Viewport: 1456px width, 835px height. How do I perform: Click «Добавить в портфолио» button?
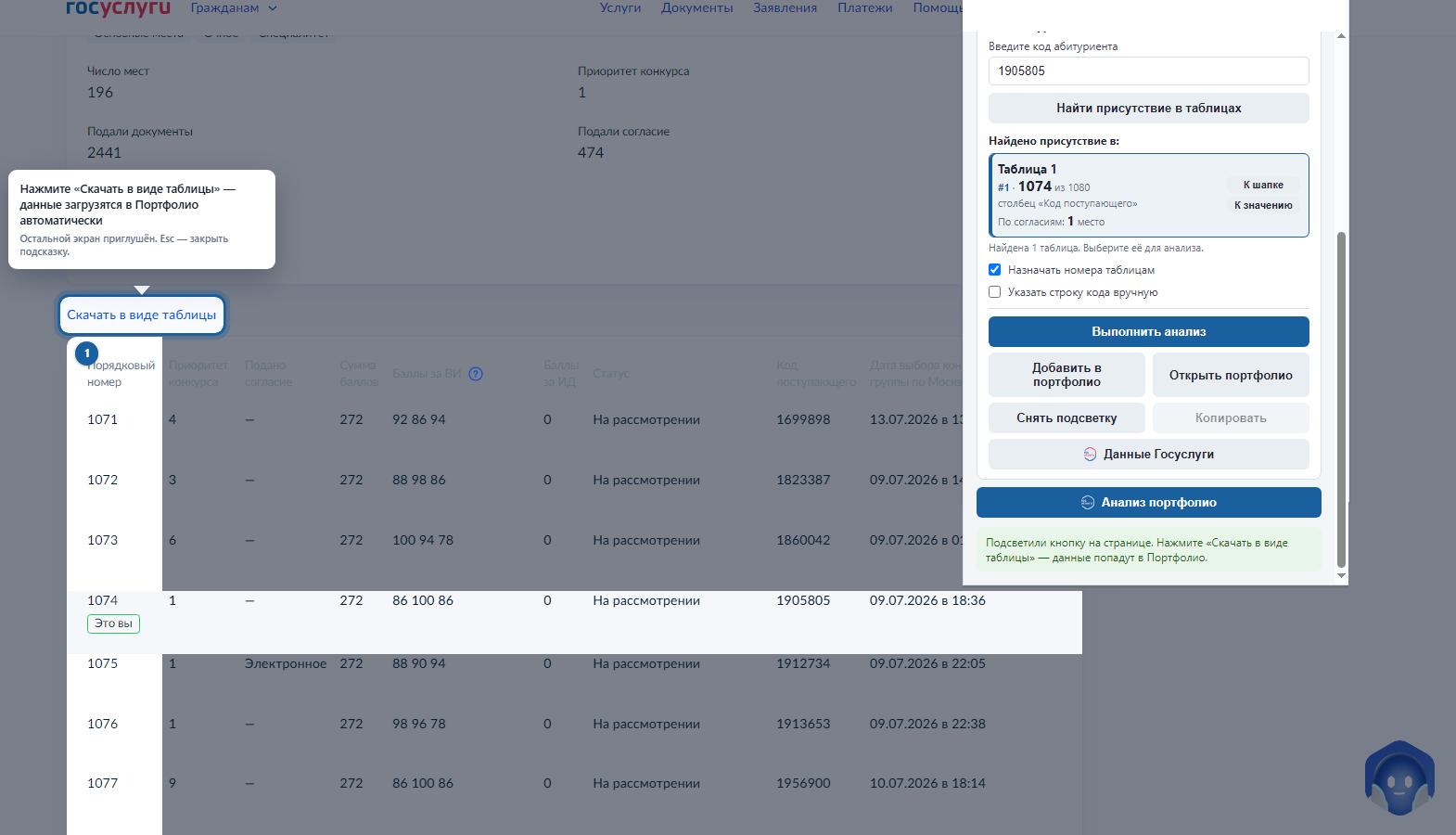point(1067,375)
